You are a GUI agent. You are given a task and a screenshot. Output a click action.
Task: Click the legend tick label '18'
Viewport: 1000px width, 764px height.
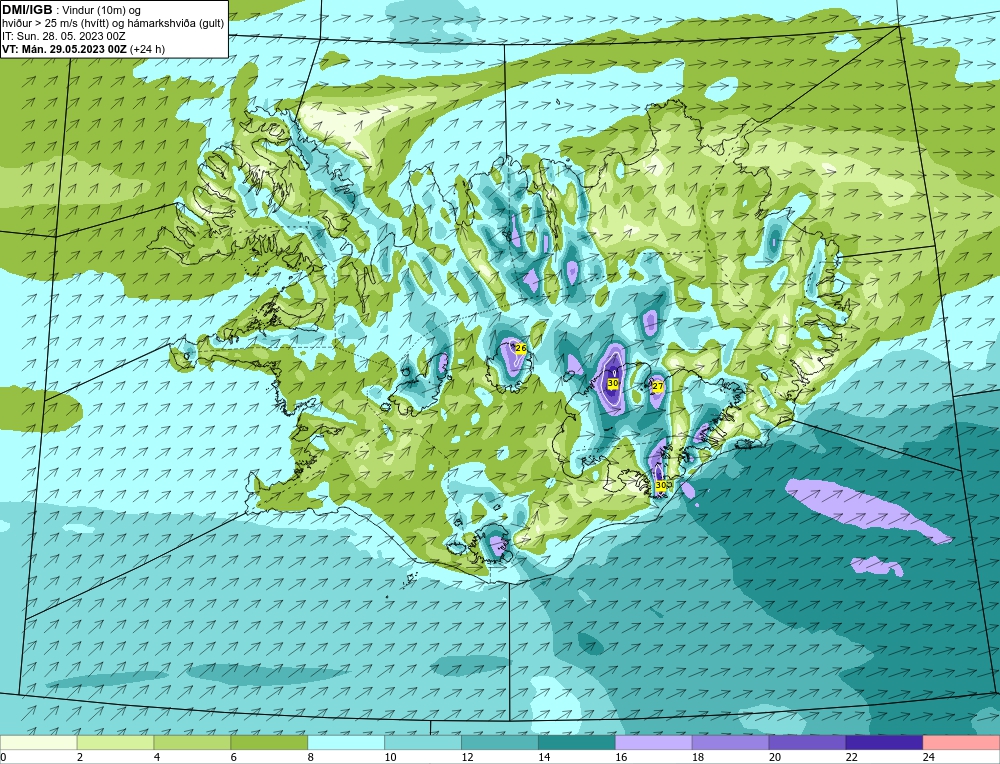point(698,757)
